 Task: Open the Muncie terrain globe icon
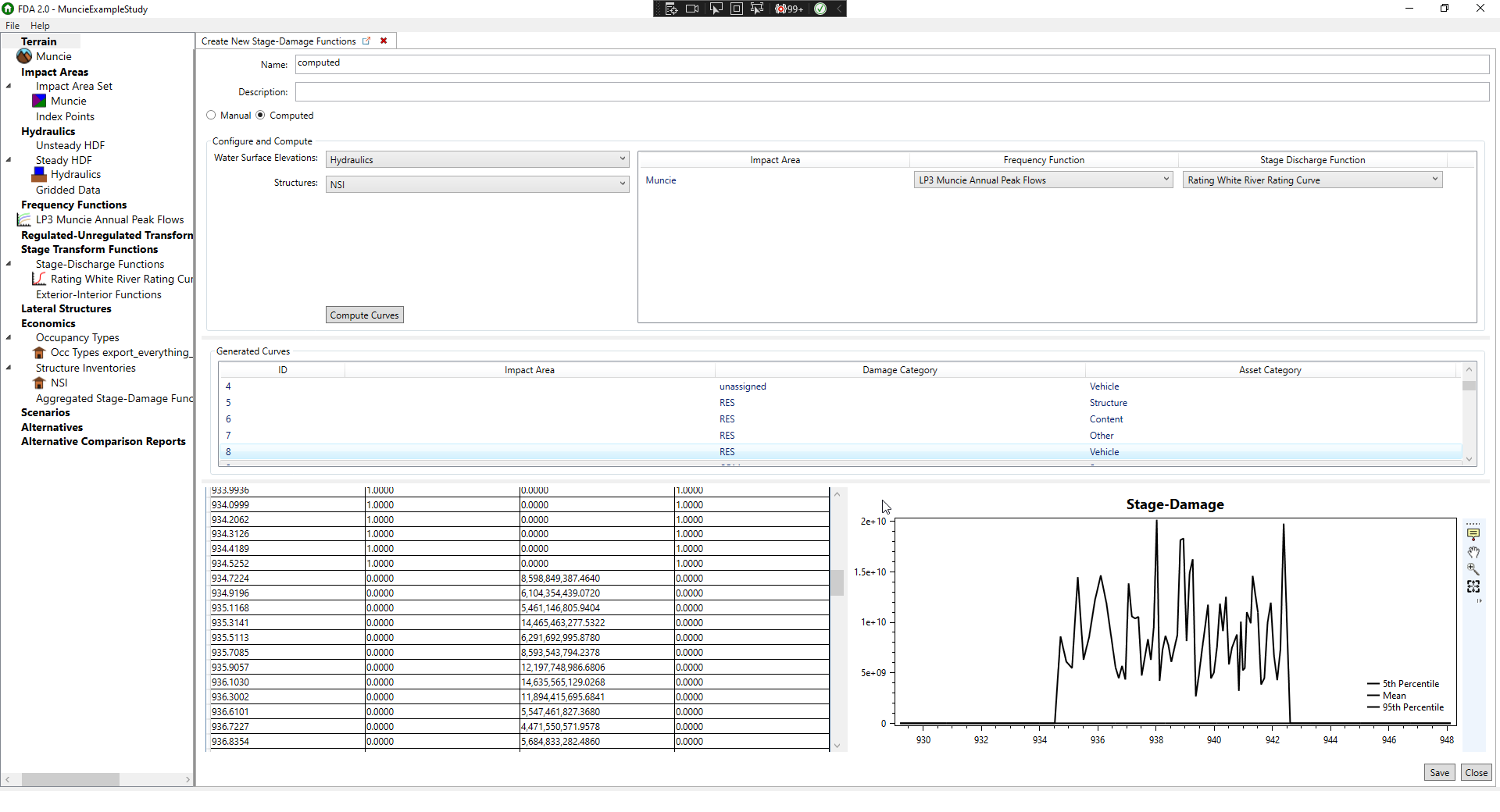point(23,55)
